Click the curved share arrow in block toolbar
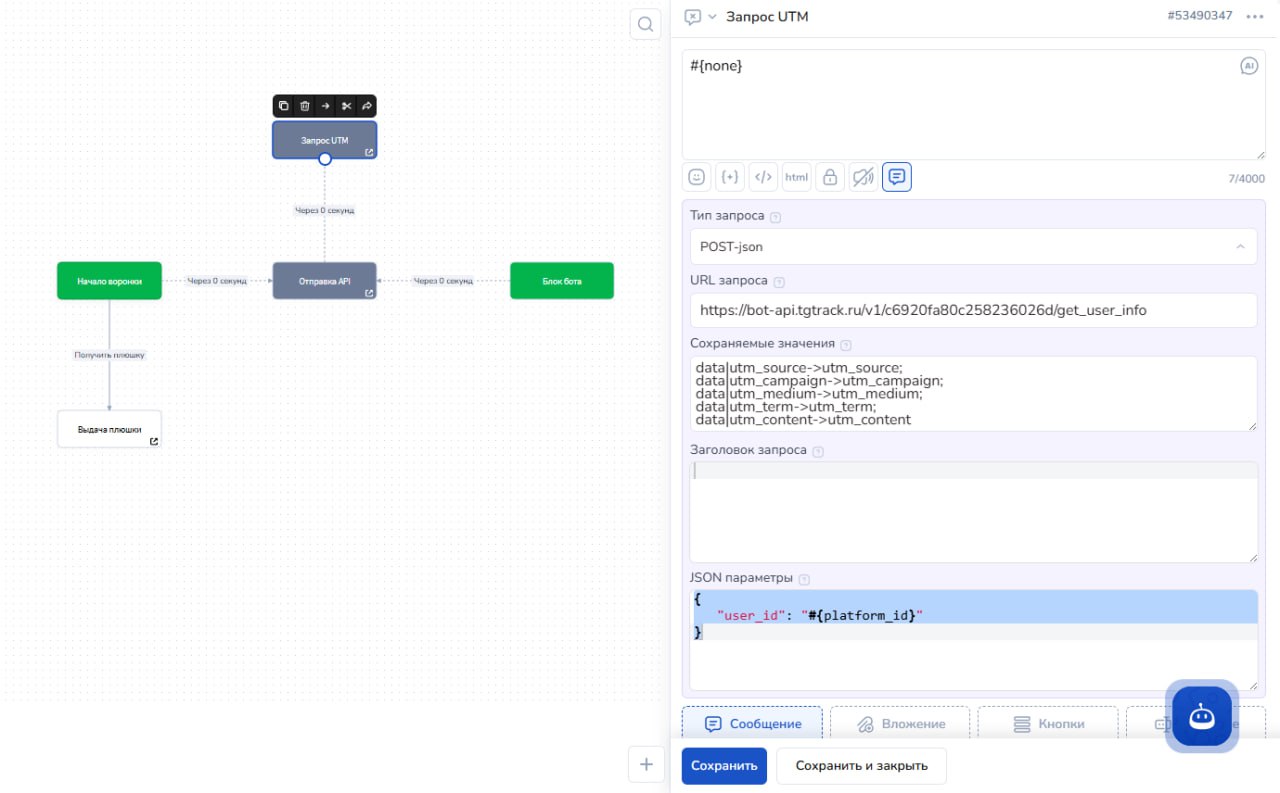1280x793 pixels. (x=366, y=106)
